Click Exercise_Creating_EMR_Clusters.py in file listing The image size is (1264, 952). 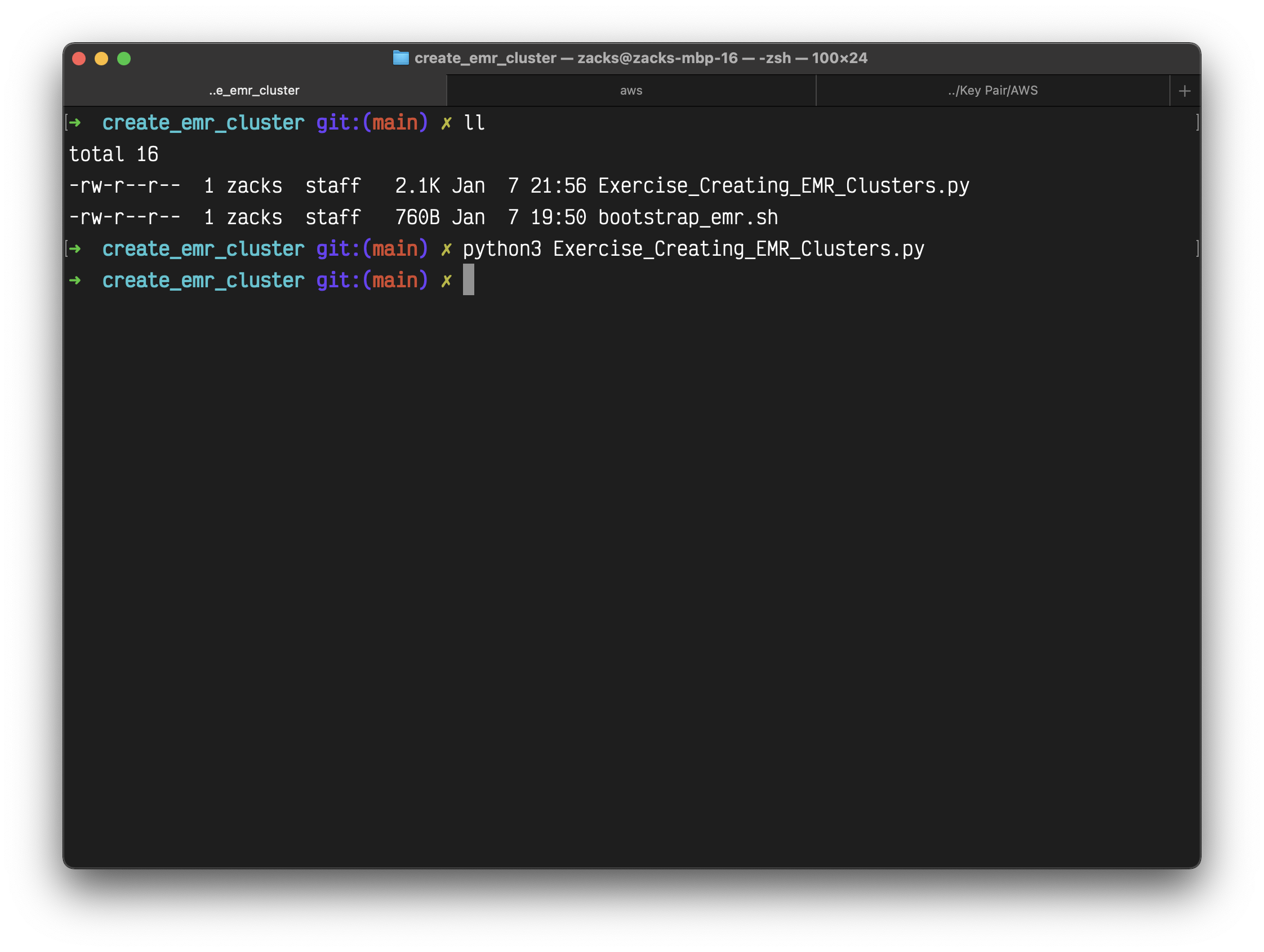[x=783, y=186]
